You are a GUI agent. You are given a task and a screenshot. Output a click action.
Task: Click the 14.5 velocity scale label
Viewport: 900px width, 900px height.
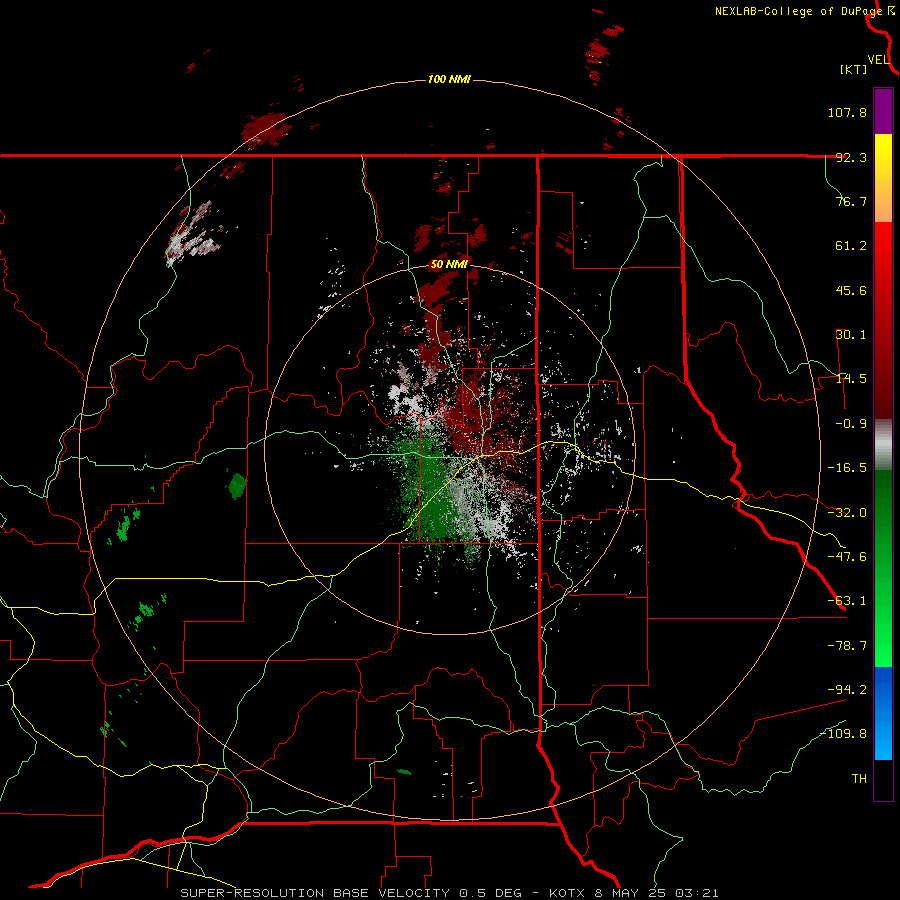coord(851,379)
